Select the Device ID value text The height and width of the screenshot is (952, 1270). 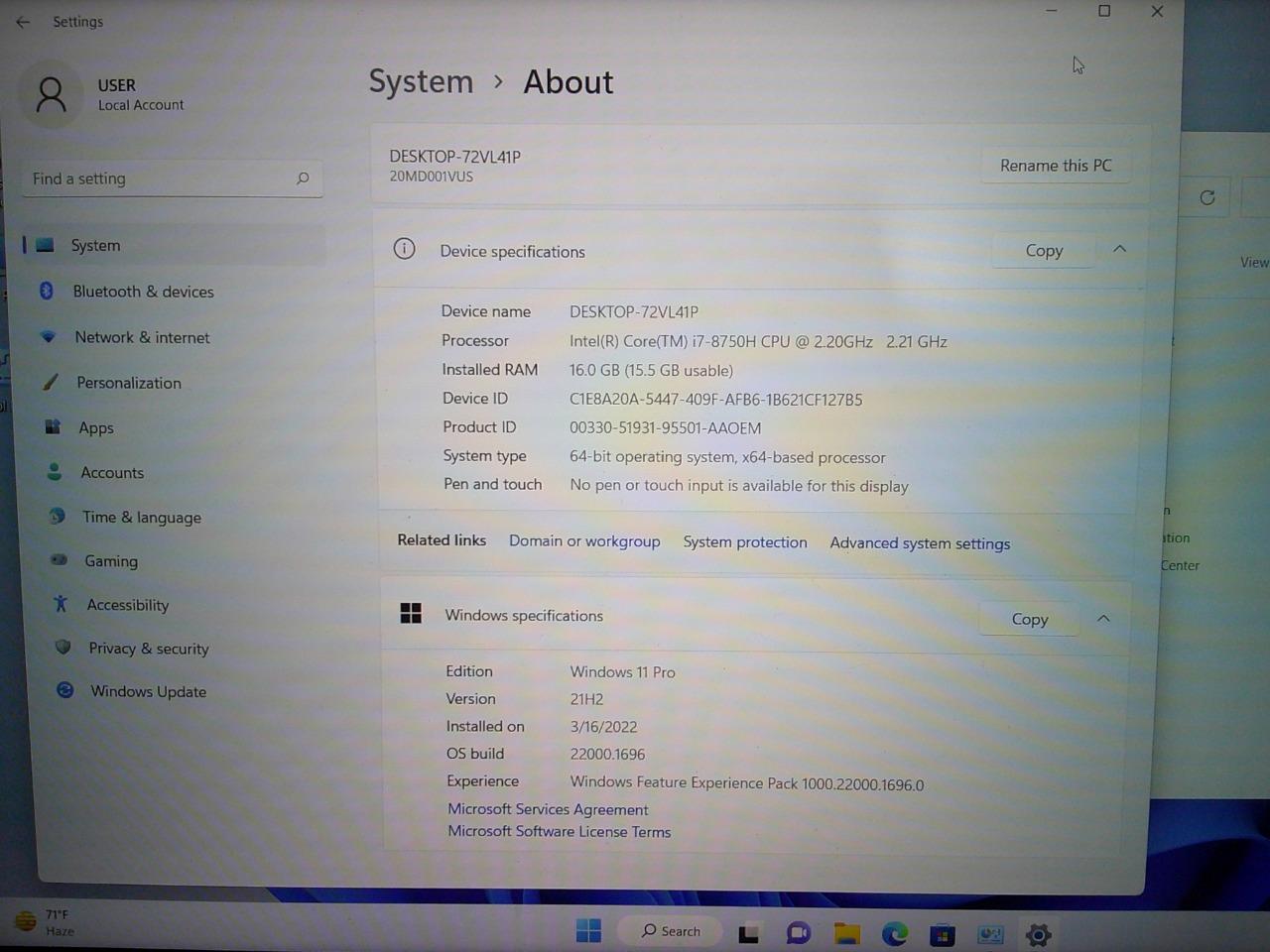[715, 400]
